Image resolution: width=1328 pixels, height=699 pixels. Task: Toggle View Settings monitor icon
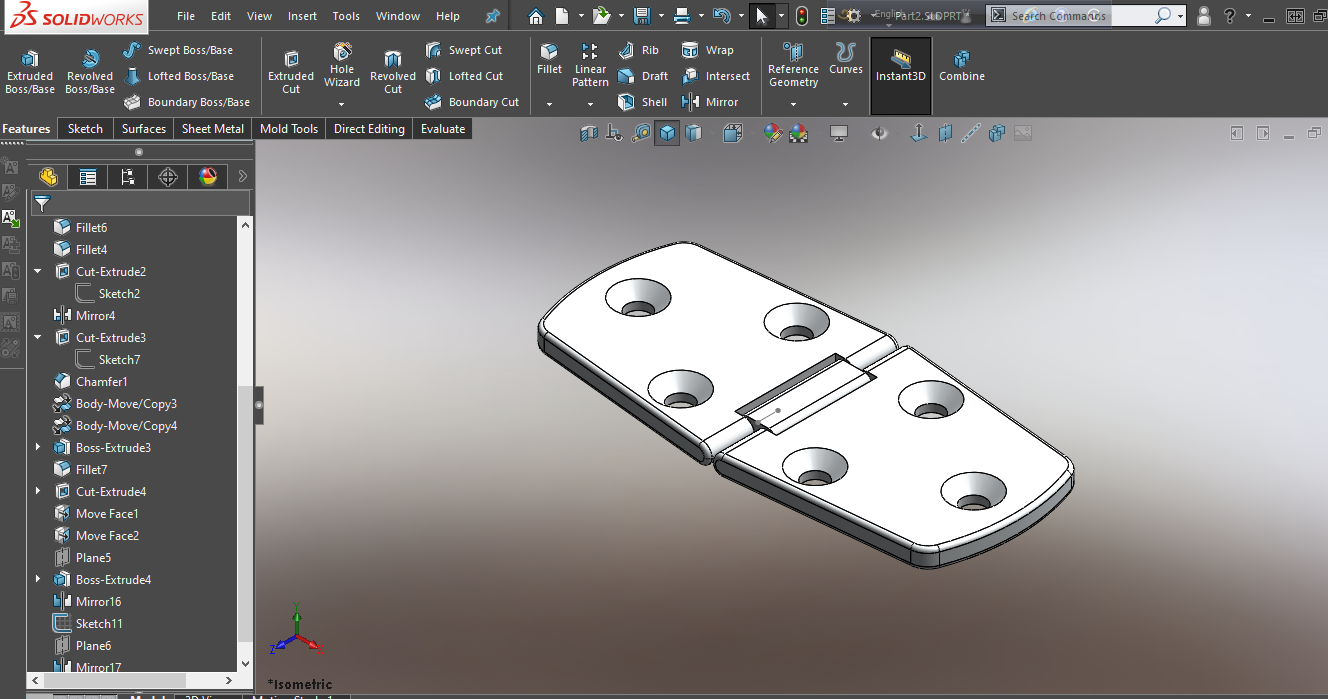coord(839,133)
